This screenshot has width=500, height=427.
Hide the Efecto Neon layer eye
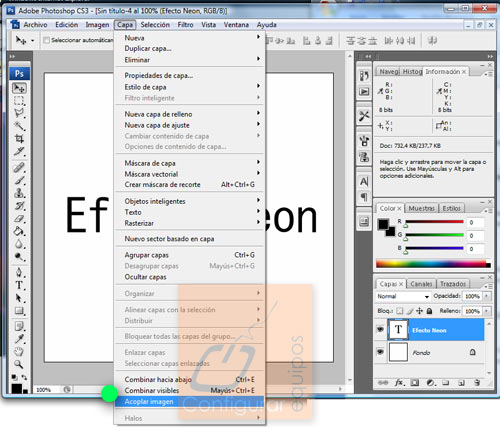380,329
